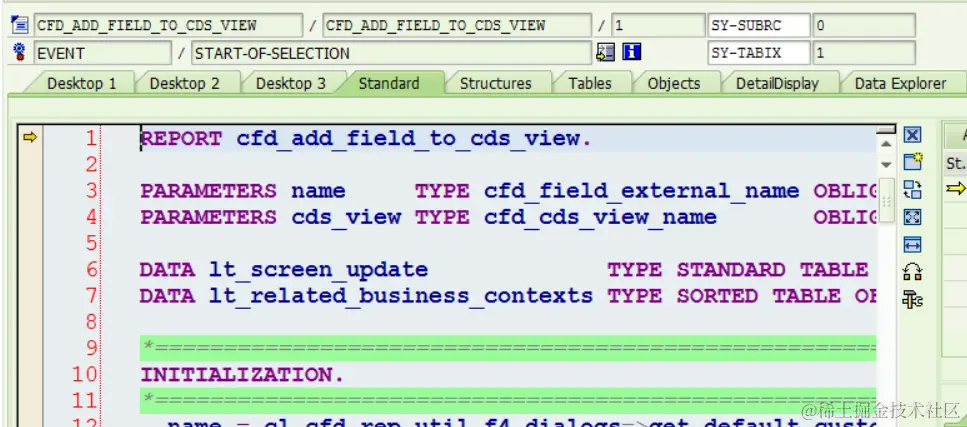Click the INITIALIZATION. statement
967x427 pixels.
tap(242, 375)
